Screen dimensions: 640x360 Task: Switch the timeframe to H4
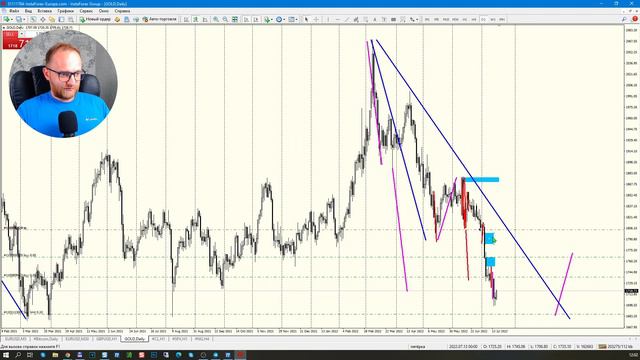pyautogui.click(x=474, y=19)
